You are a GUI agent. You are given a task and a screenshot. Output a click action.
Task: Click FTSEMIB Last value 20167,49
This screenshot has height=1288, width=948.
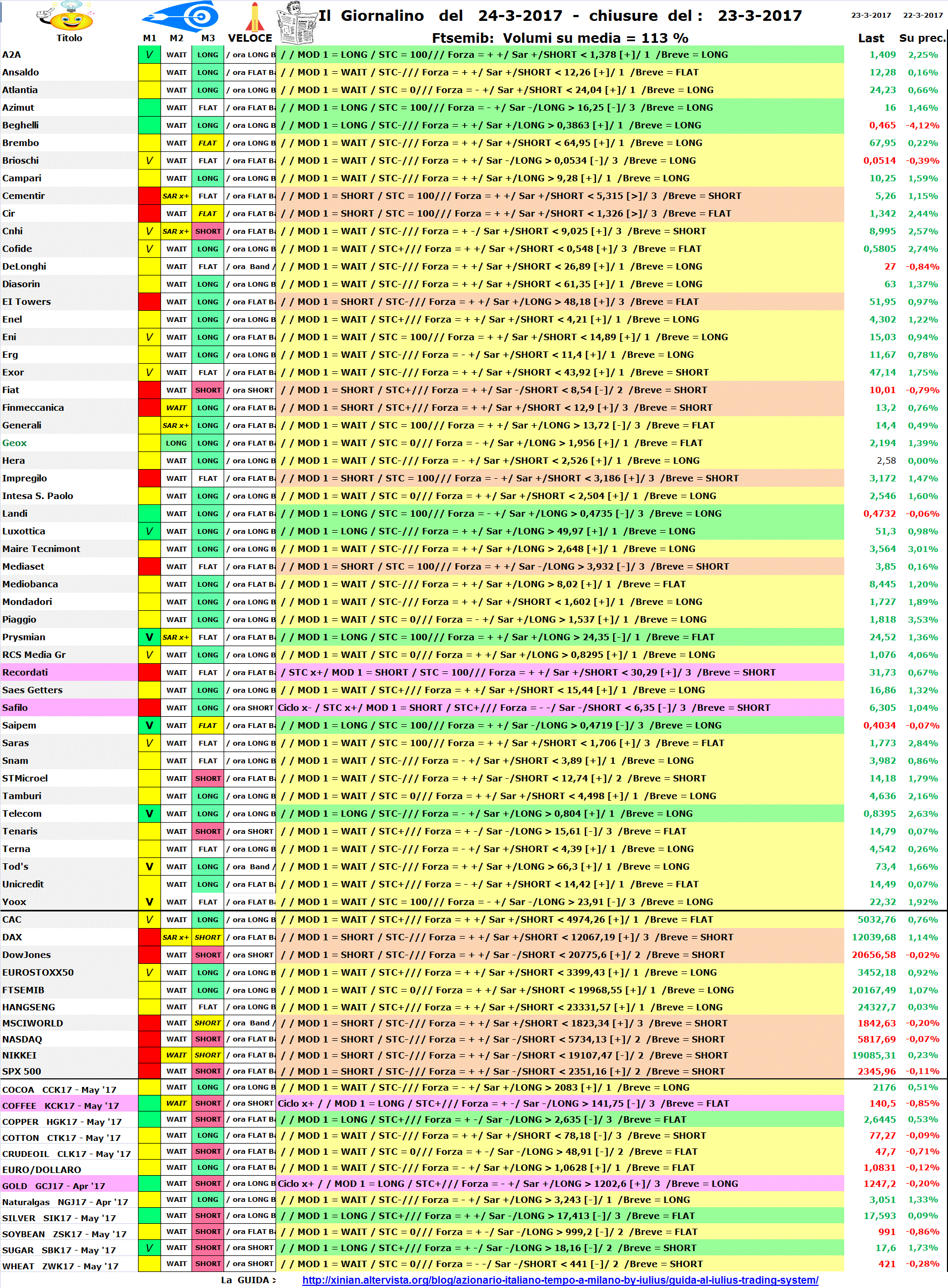tap(874, 990)
